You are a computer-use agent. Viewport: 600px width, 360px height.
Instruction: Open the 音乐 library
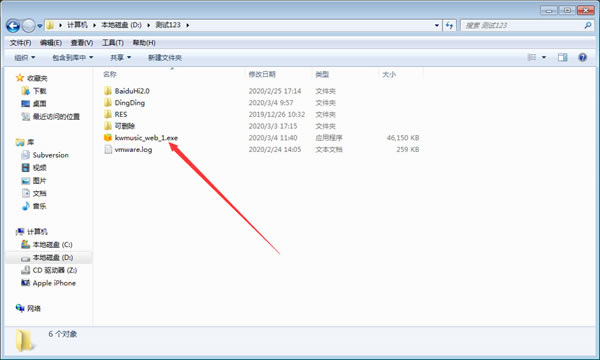click(39, 206)
